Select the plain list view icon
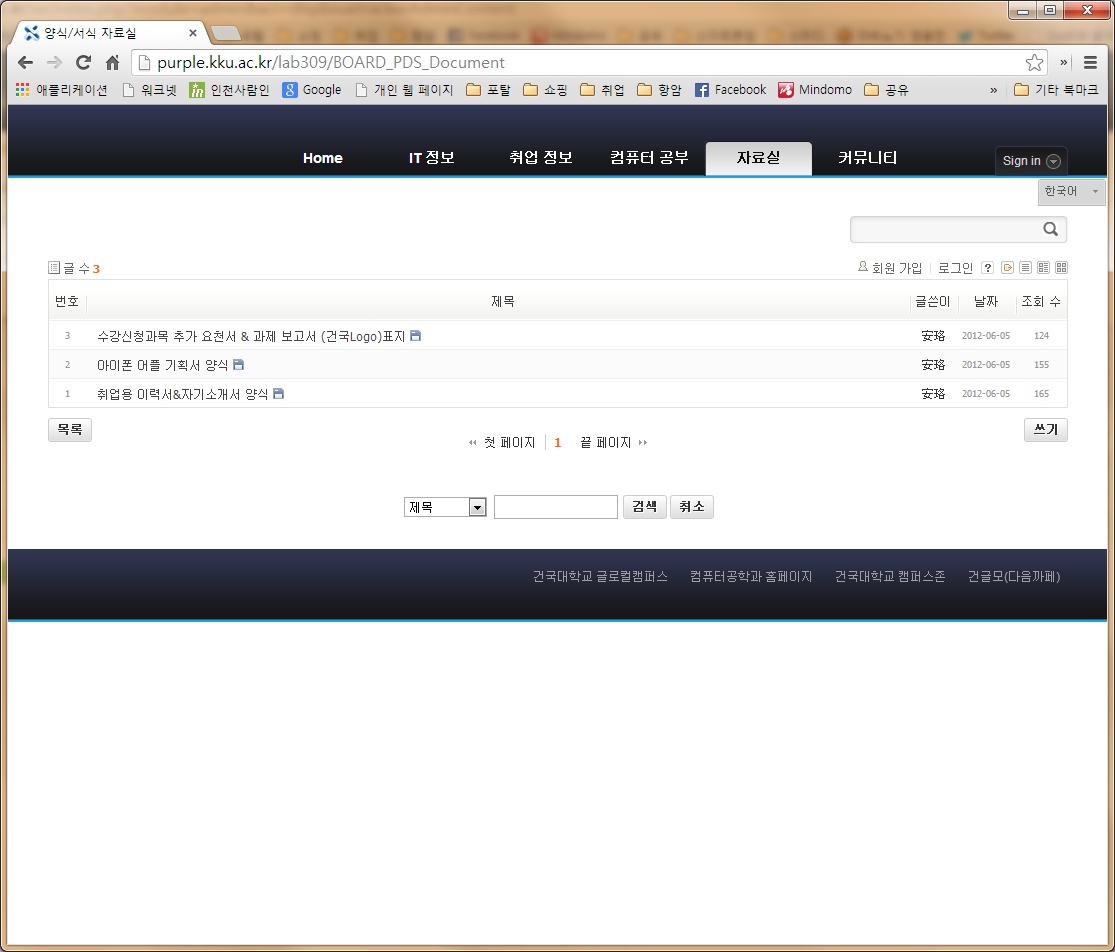The width and height of the screenshot is (1115, 952). click(x=1025, y=268)
